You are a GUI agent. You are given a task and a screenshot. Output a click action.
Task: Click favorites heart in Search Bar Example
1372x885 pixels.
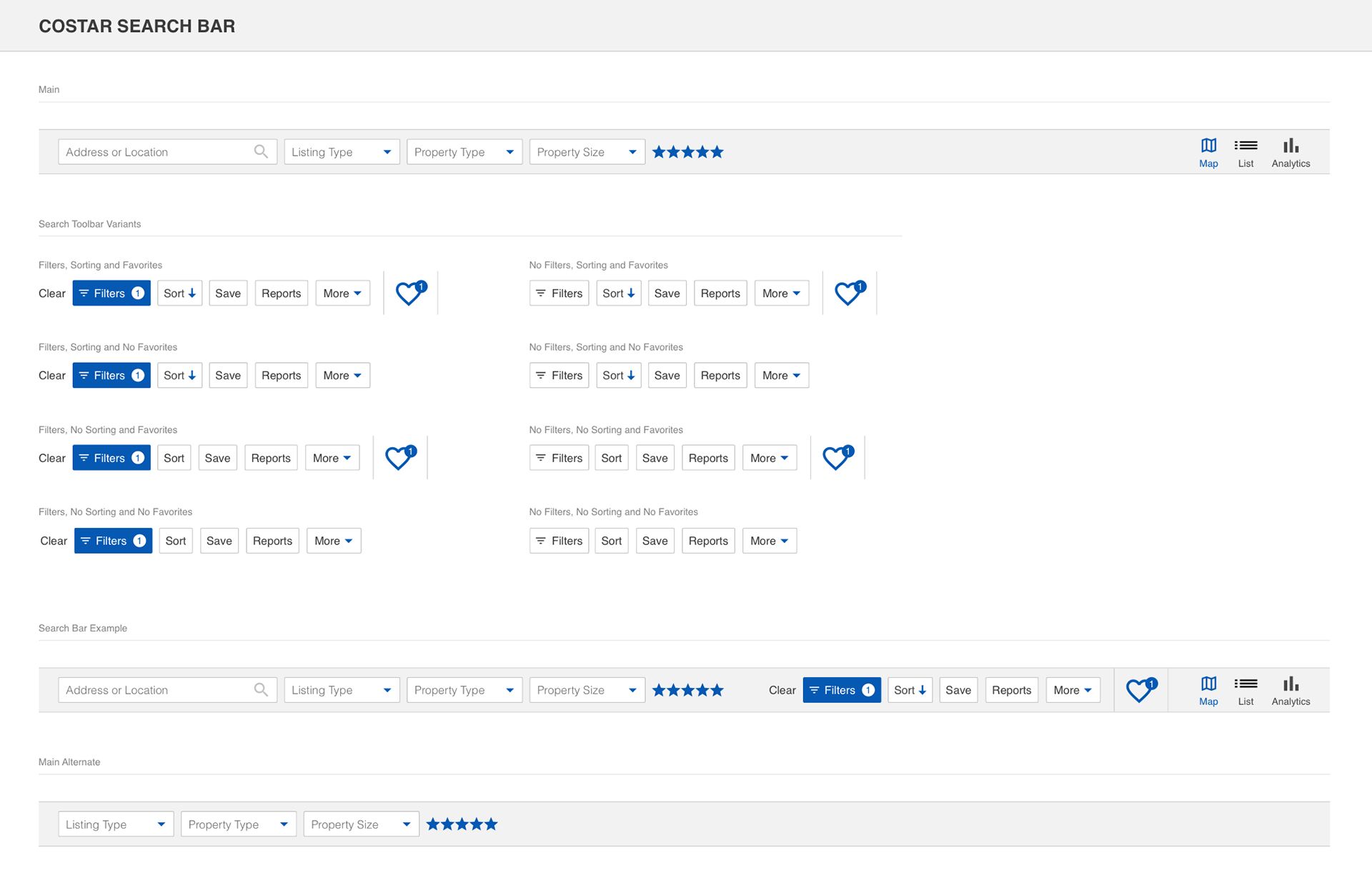pos(1141,690)
